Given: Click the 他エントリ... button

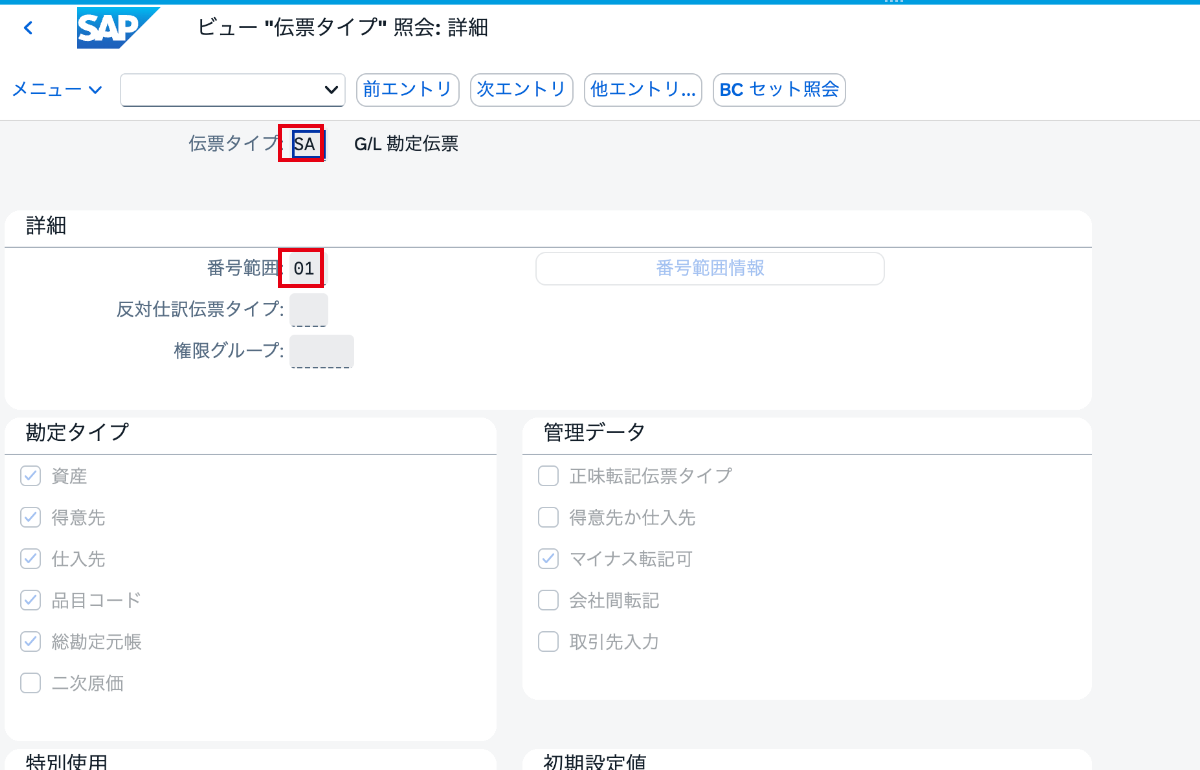Looking at the screenshot, I should [x=643, y=89].
